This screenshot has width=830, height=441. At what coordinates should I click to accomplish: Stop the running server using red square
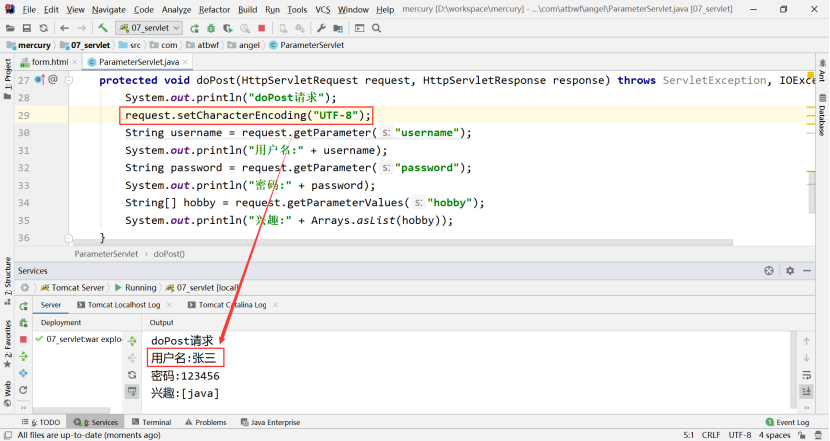point(261,28)
